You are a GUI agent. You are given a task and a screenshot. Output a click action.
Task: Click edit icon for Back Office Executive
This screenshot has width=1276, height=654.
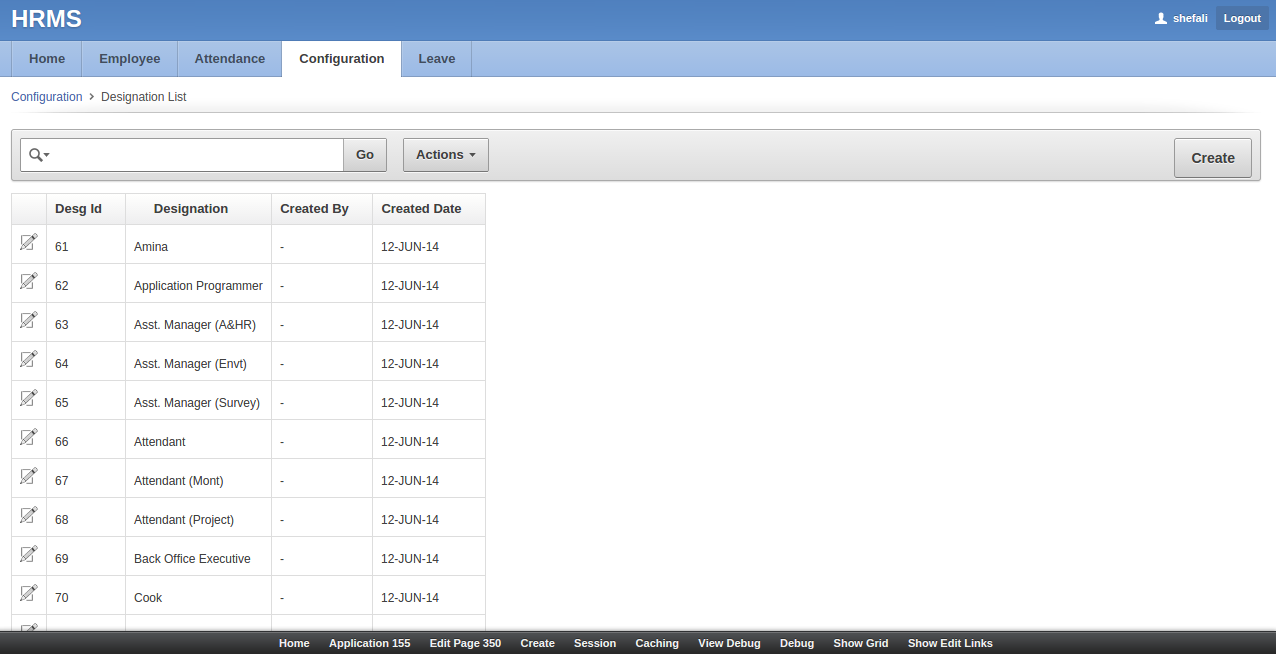tap(29, 554)
